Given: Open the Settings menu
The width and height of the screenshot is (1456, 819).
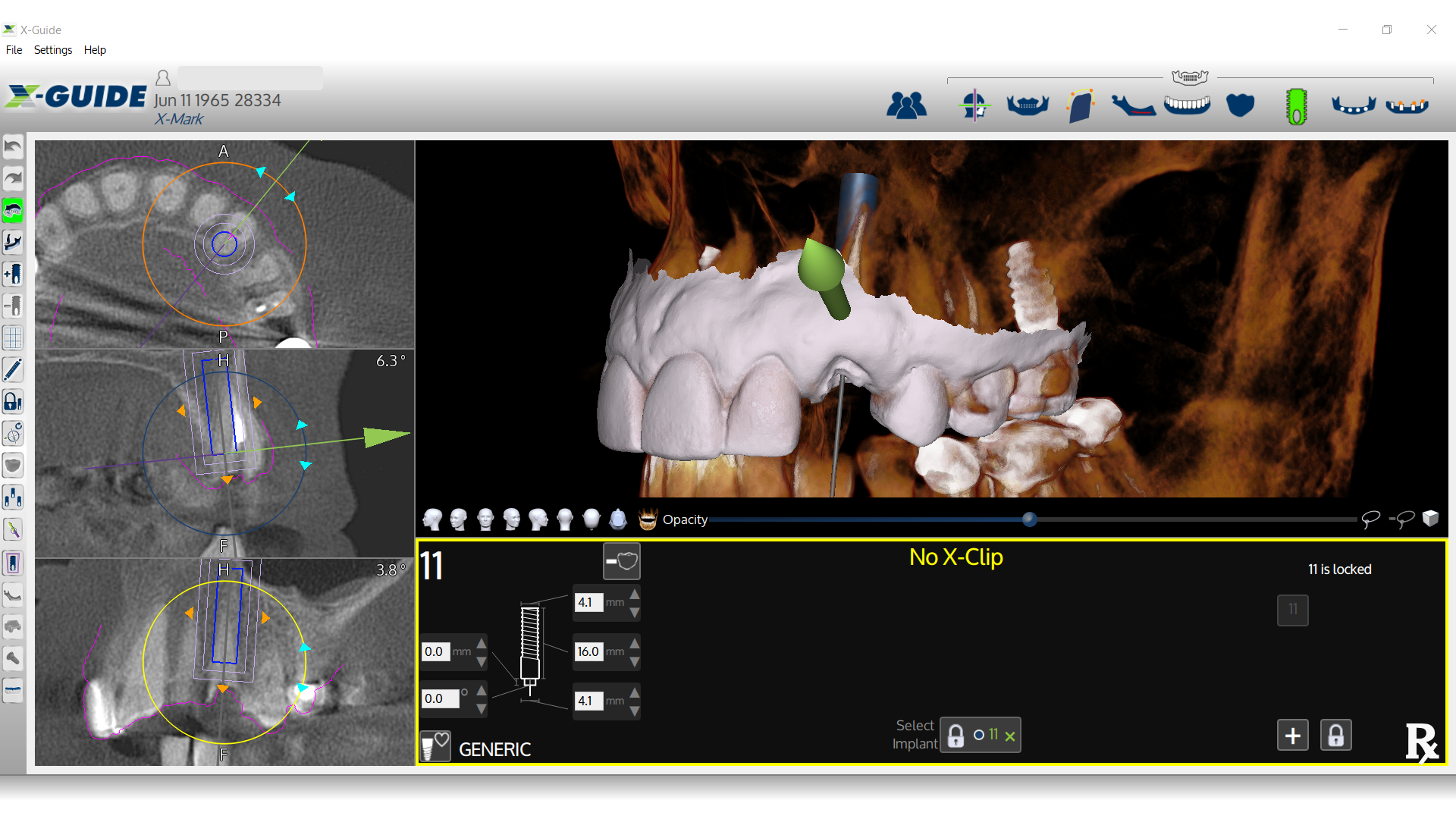Looking at the screenshot, I should click(53, 50).
